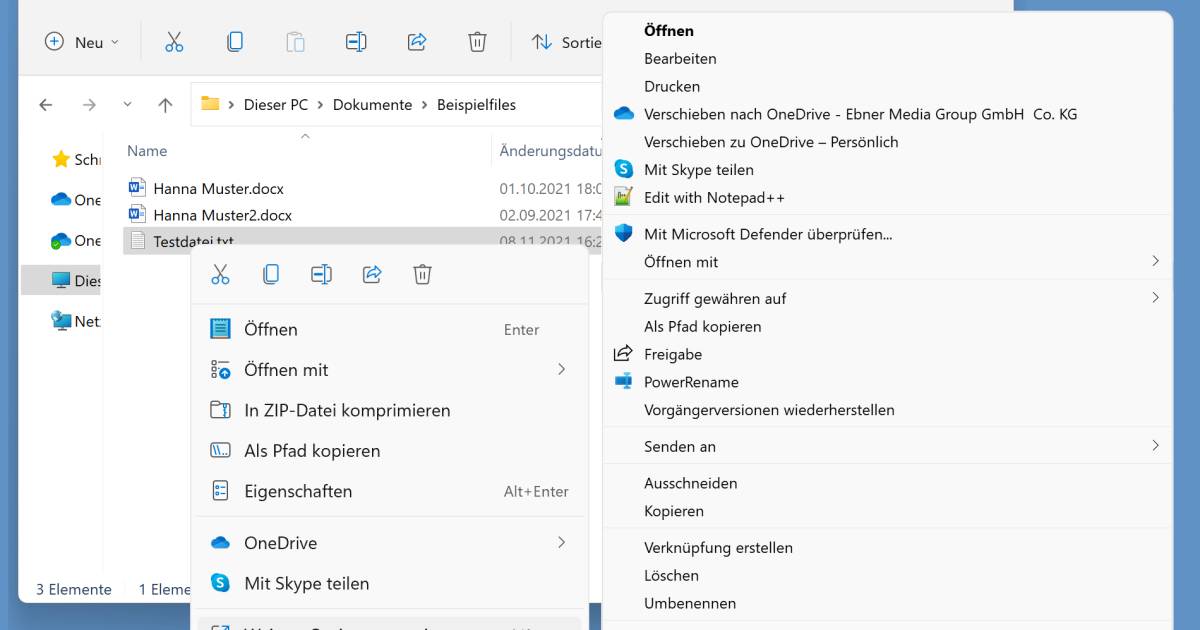1200x630 pixels.
Task: Click the Delete trash icon in the top toolbar
Action: 477,42
